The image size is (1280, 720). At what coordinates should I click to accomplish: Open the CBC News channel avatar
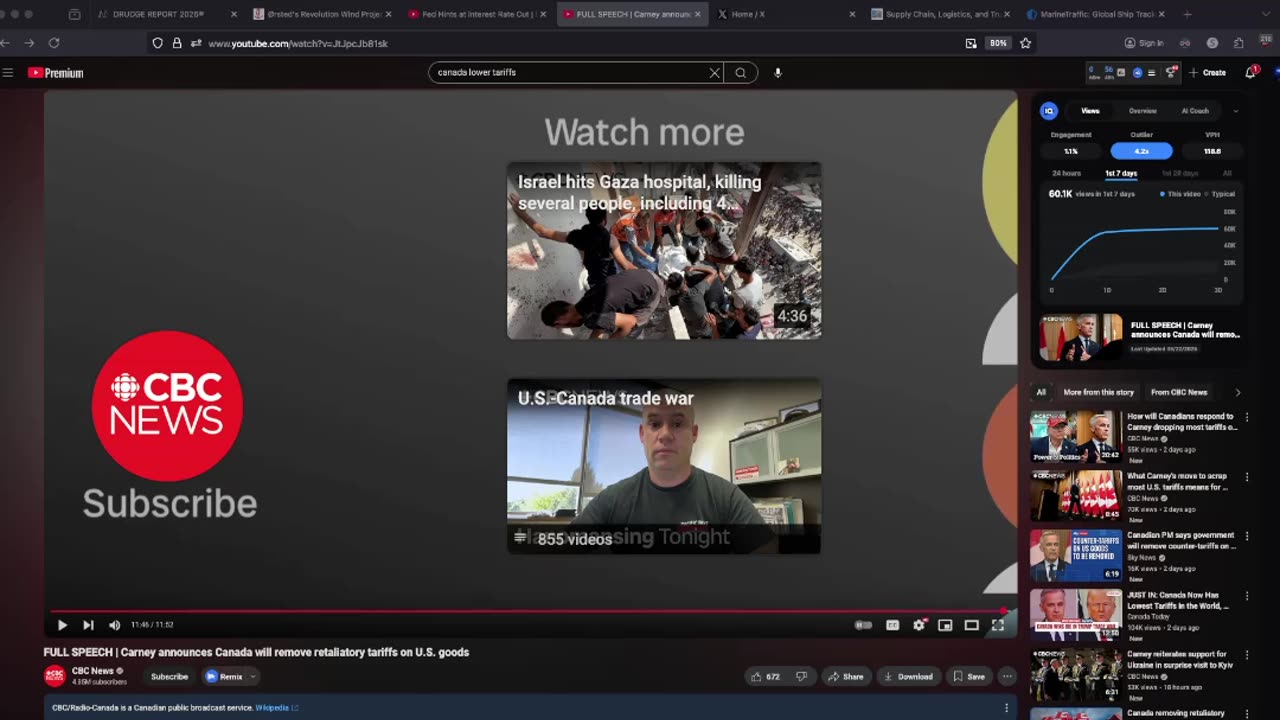[54, 676]
